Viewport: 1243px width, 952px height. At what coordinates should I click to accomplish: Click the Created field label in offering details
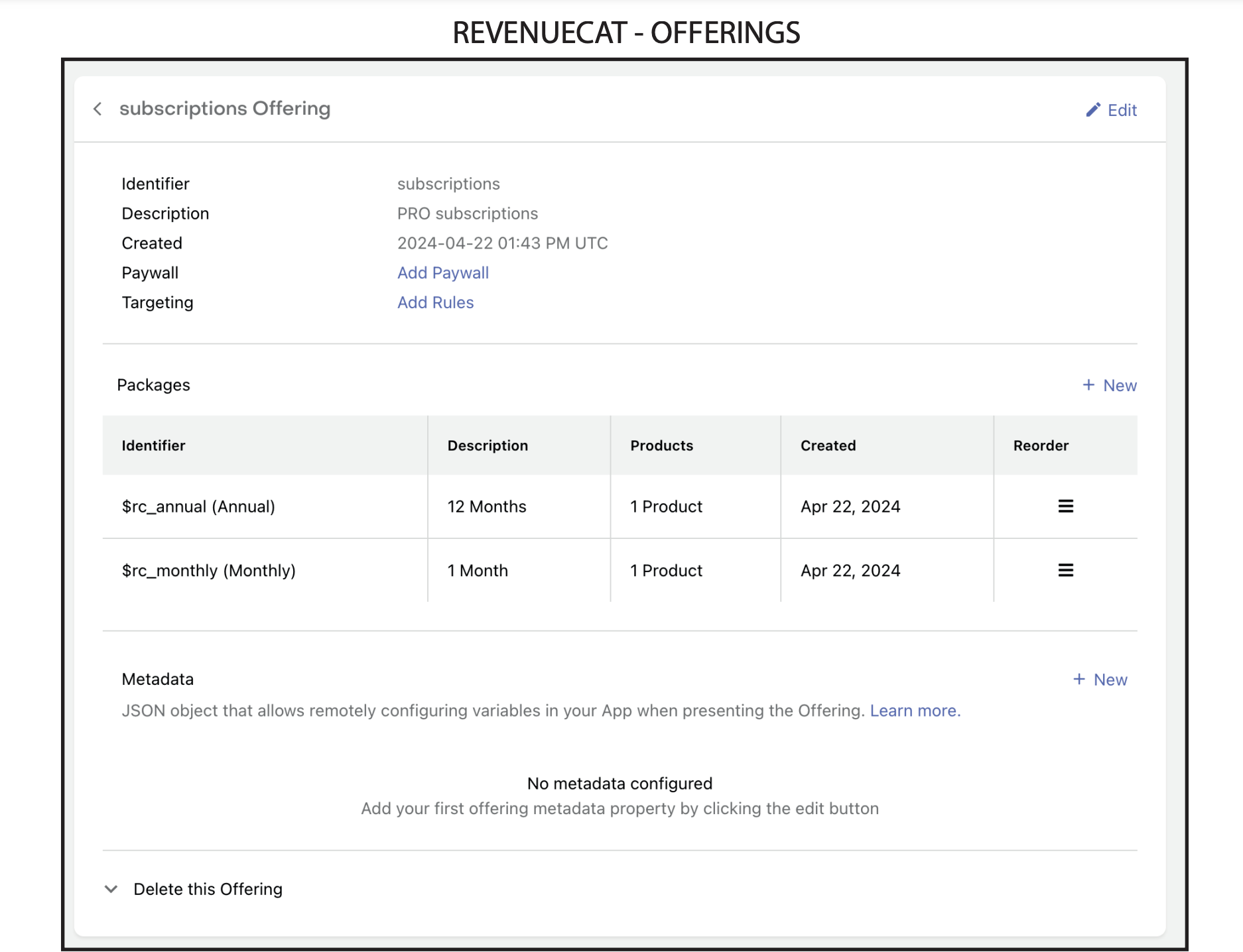(x=152, y=243)
